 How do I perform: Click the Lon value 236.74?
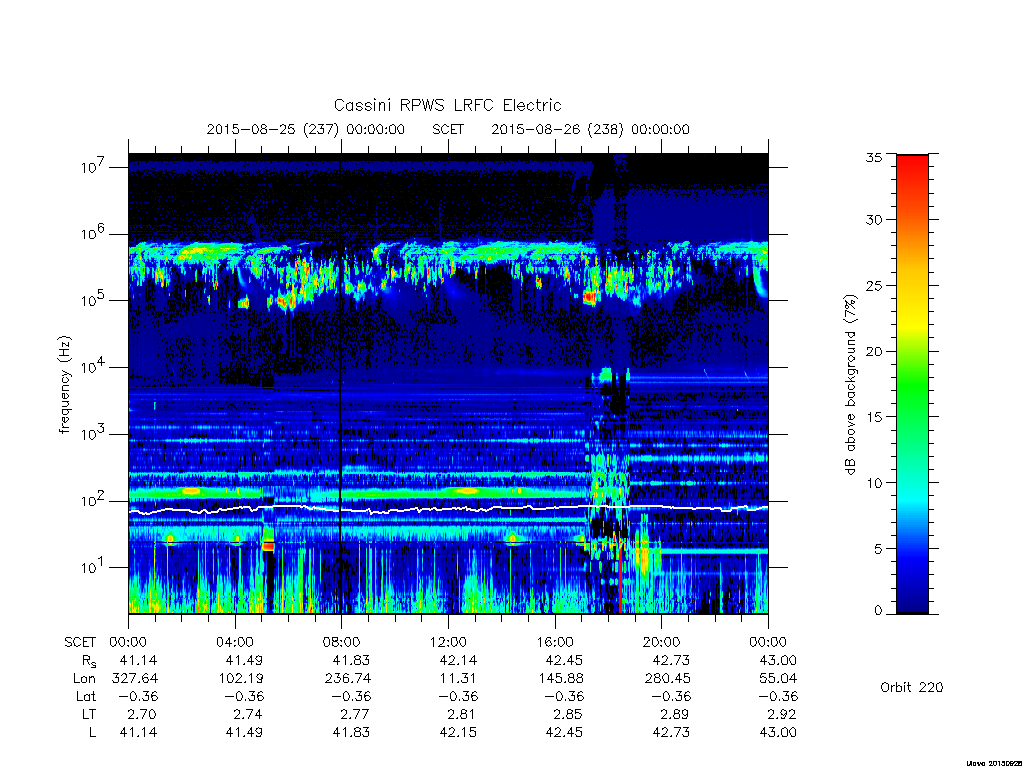[351, 679]
